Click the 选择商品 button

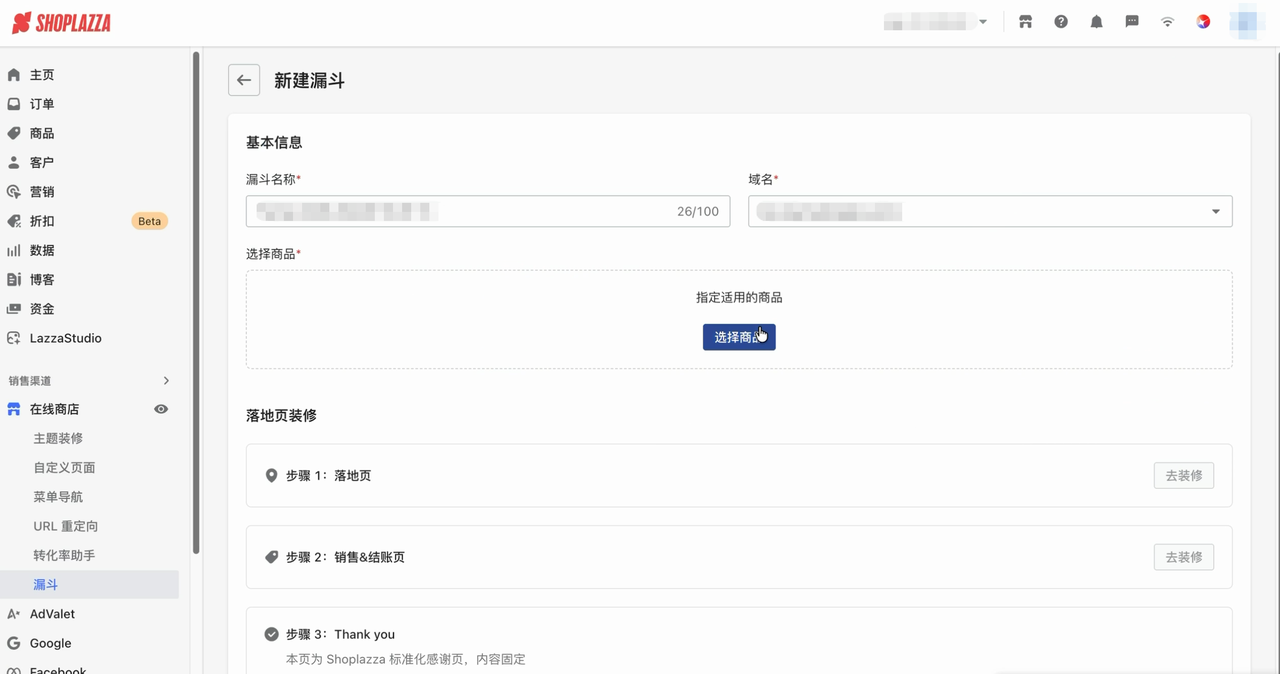(739, 337)
